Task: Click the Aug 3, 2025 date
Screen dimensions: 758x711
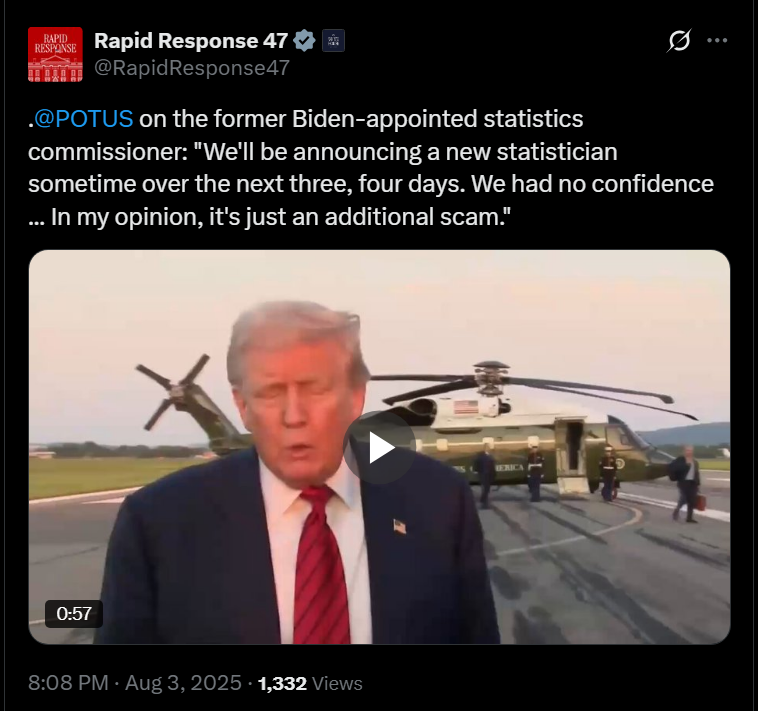Action: point(183,683)
